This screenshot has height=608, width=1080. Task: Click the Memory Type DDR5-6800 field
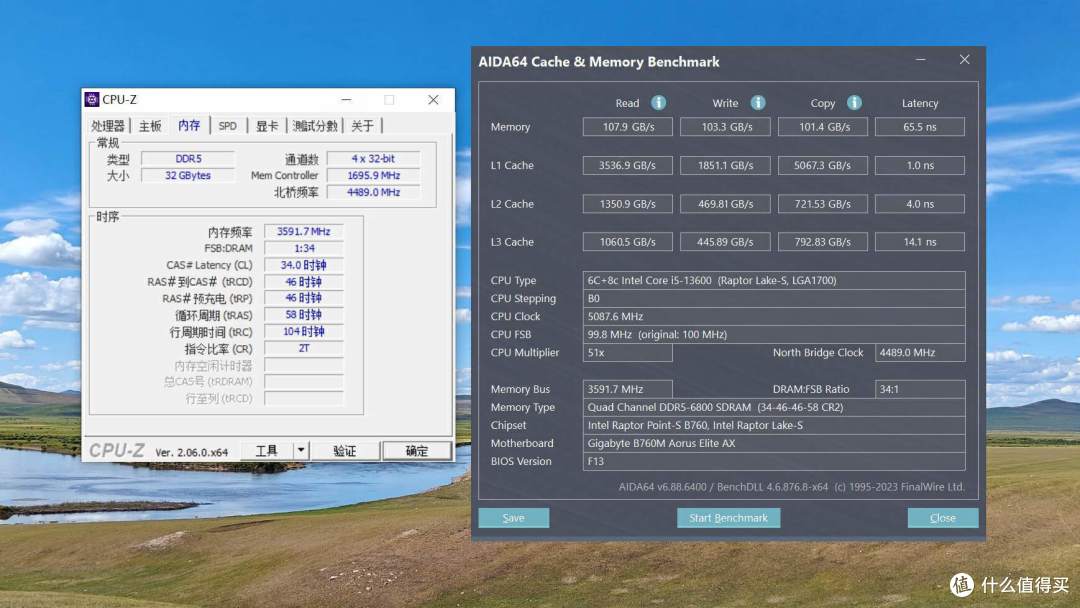(774, 407)
